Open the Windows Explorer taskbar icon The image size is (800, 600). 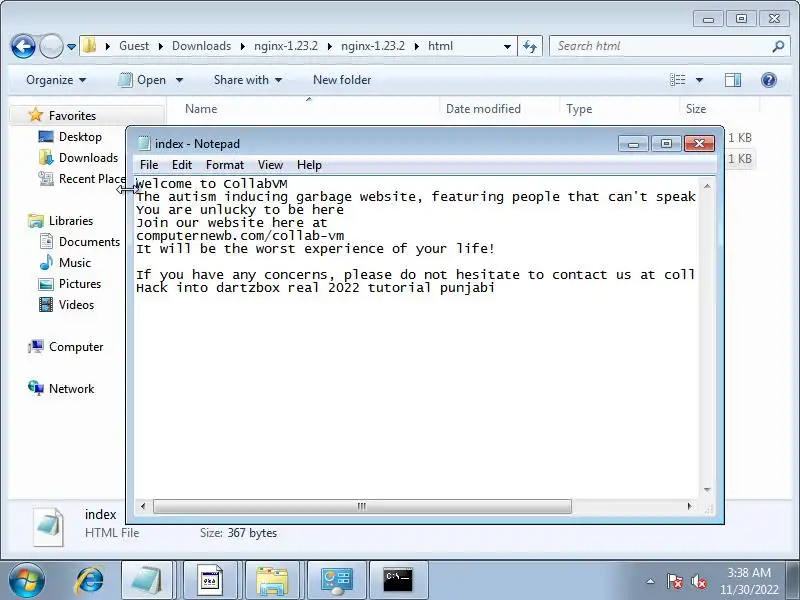click(272, 581)
